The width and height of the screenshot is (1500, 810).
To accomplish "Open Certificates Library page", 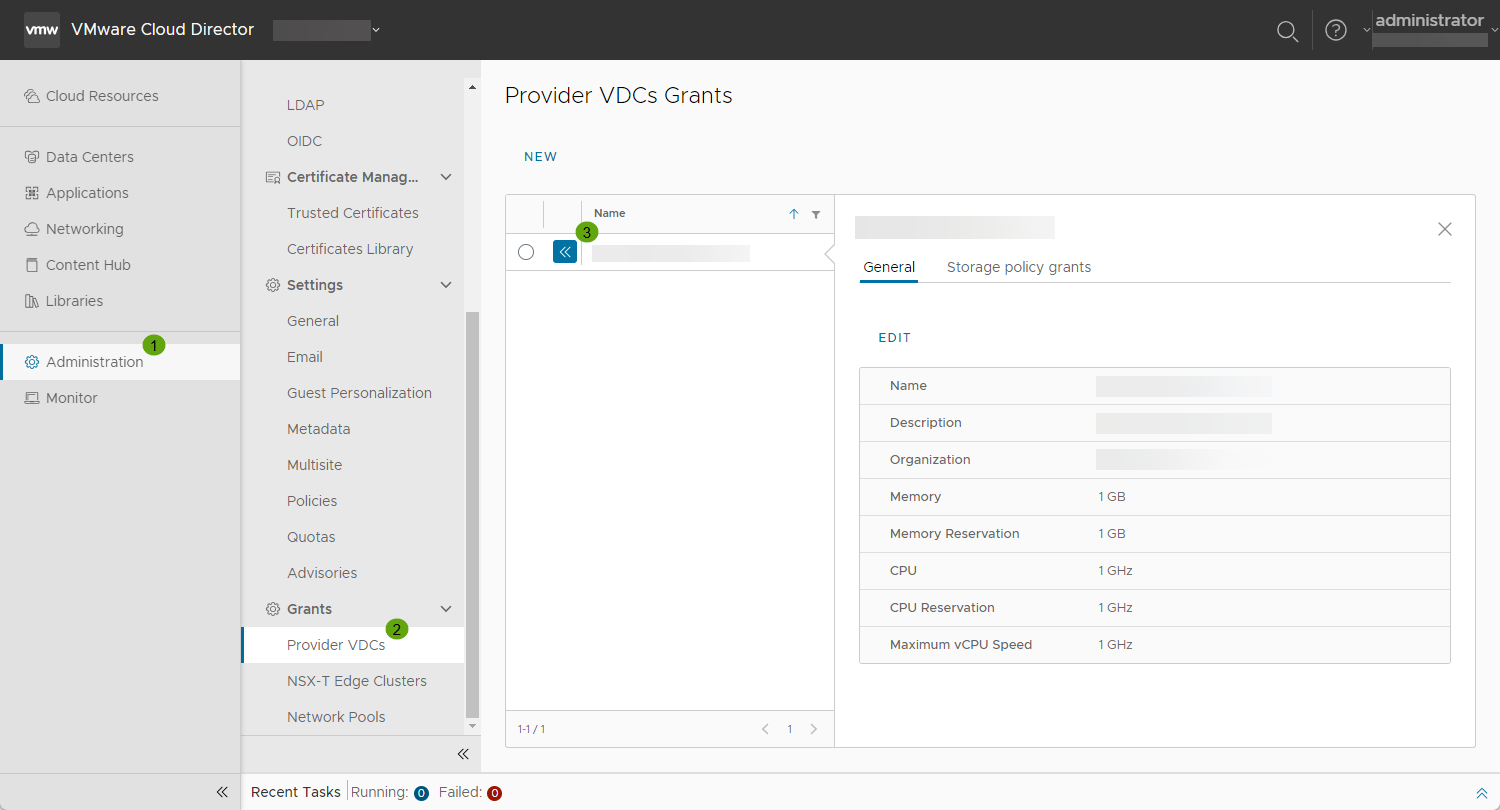I will point(350,249).
